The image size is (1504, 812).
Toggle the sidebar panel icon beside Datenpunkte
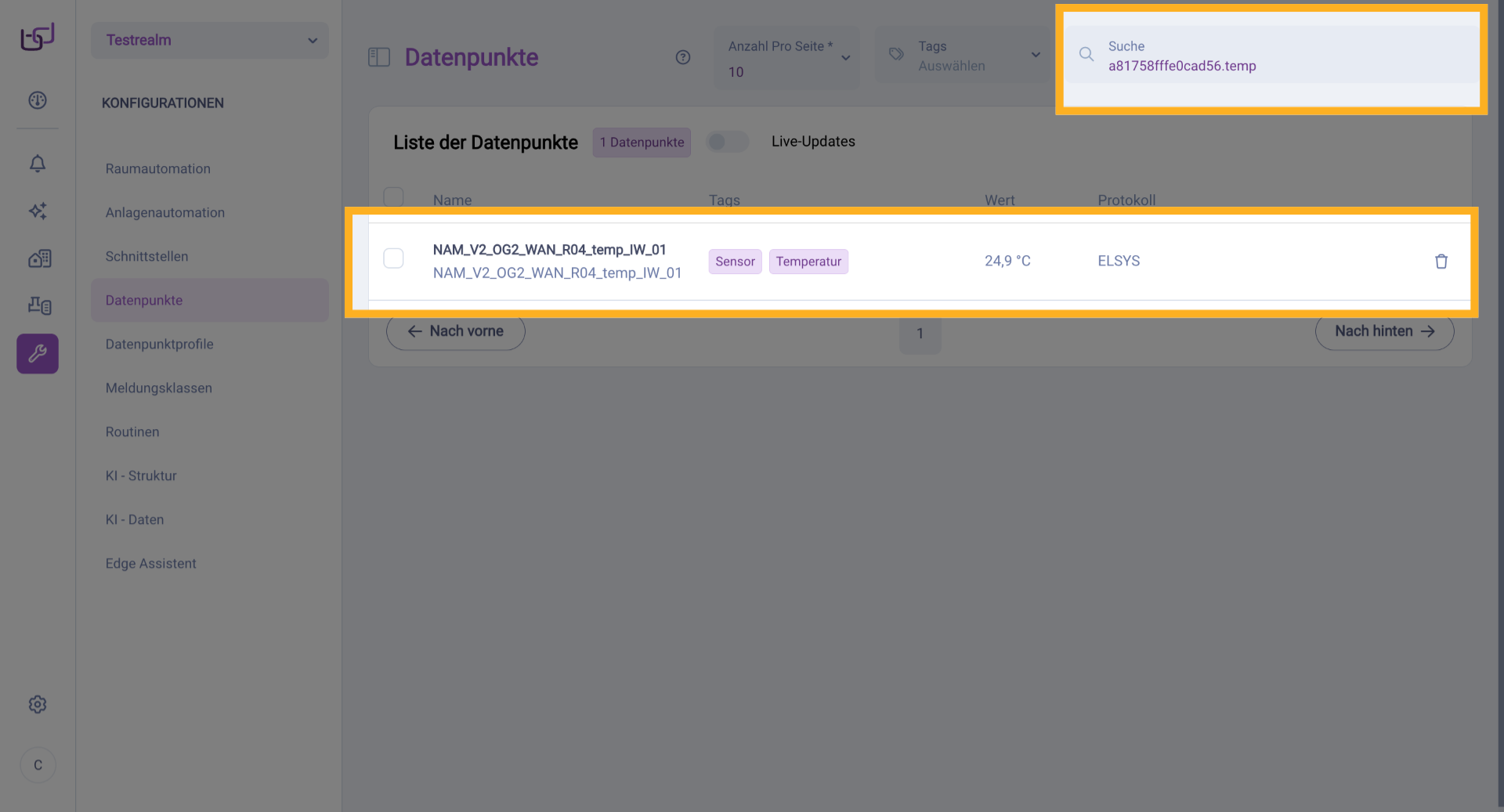tap(379, 57)
